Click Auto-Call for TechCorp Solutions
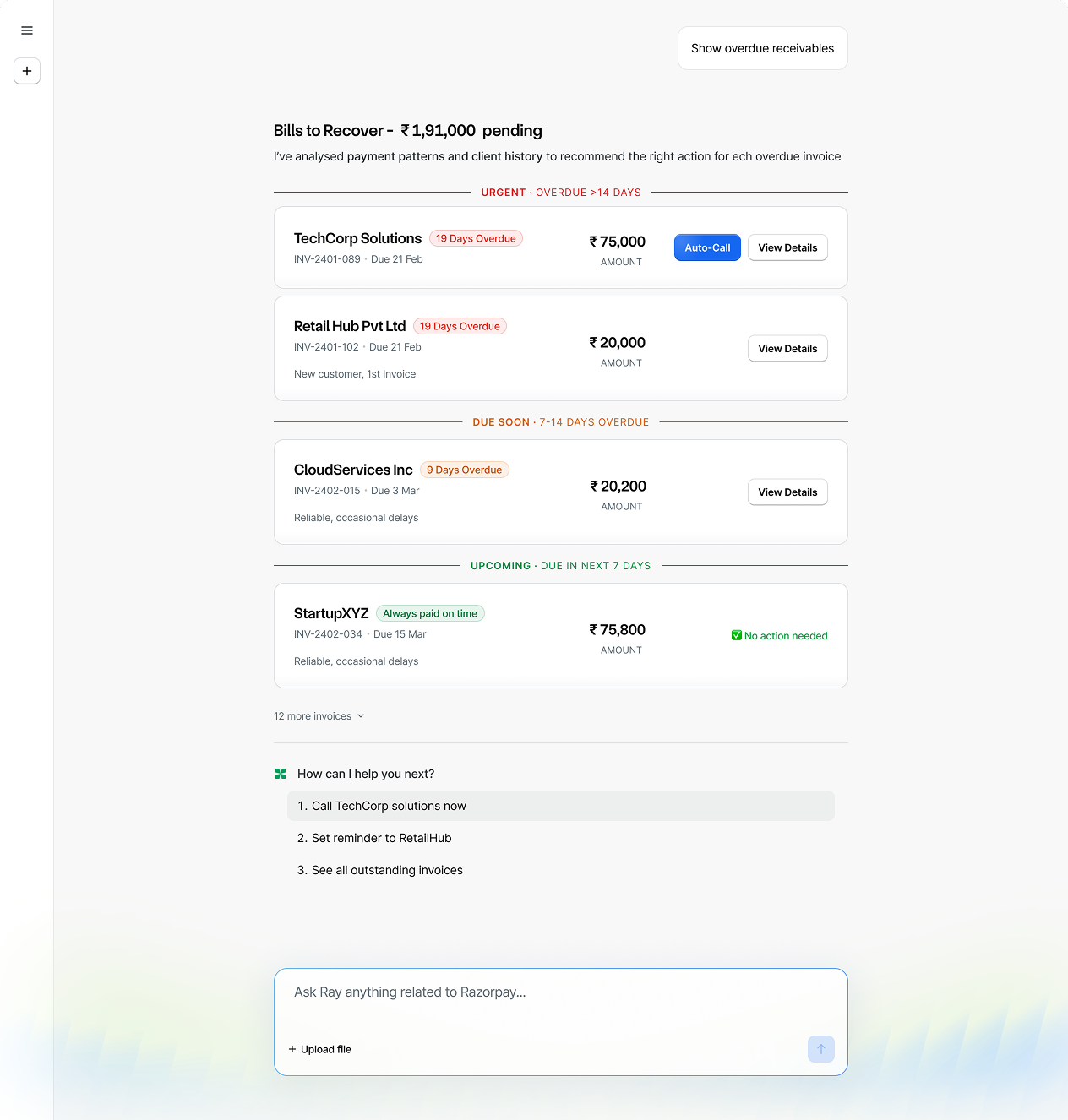 click(x=707, y=247)
